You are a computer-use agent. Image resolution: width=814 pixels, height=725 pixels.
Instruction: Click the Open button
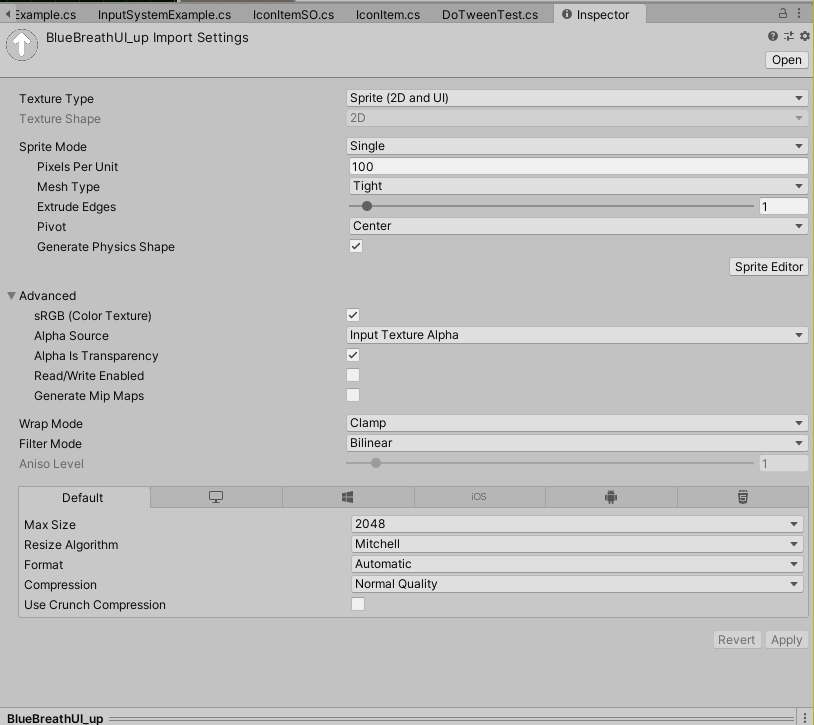(786, 60)
